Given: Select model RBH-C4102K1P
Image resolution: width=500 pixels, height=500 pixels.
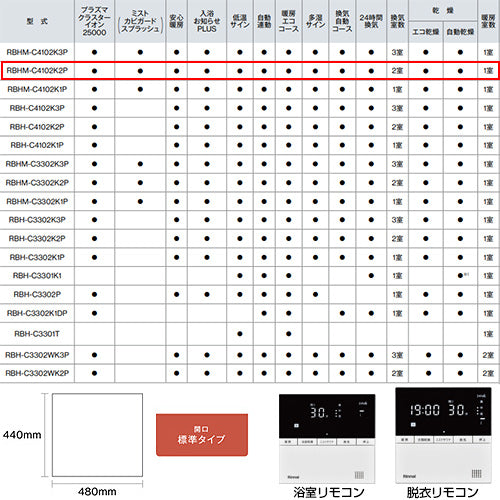Looking at the screenshot, I should (37, 145).
